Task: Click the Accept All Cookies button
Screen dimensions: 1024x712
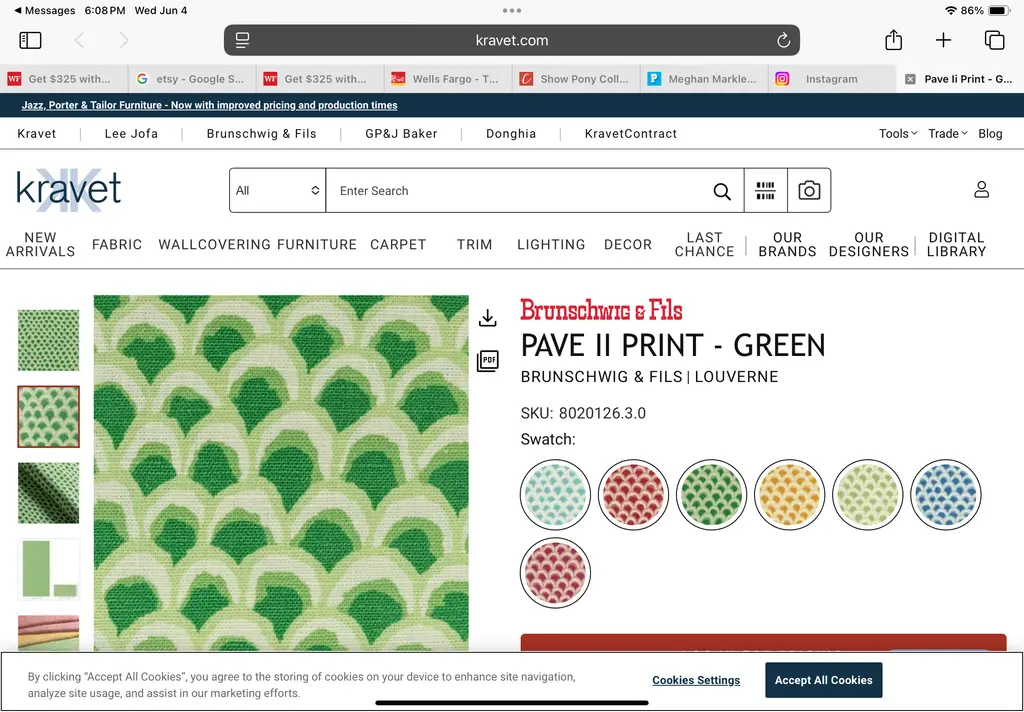Action: click(823, 680)
